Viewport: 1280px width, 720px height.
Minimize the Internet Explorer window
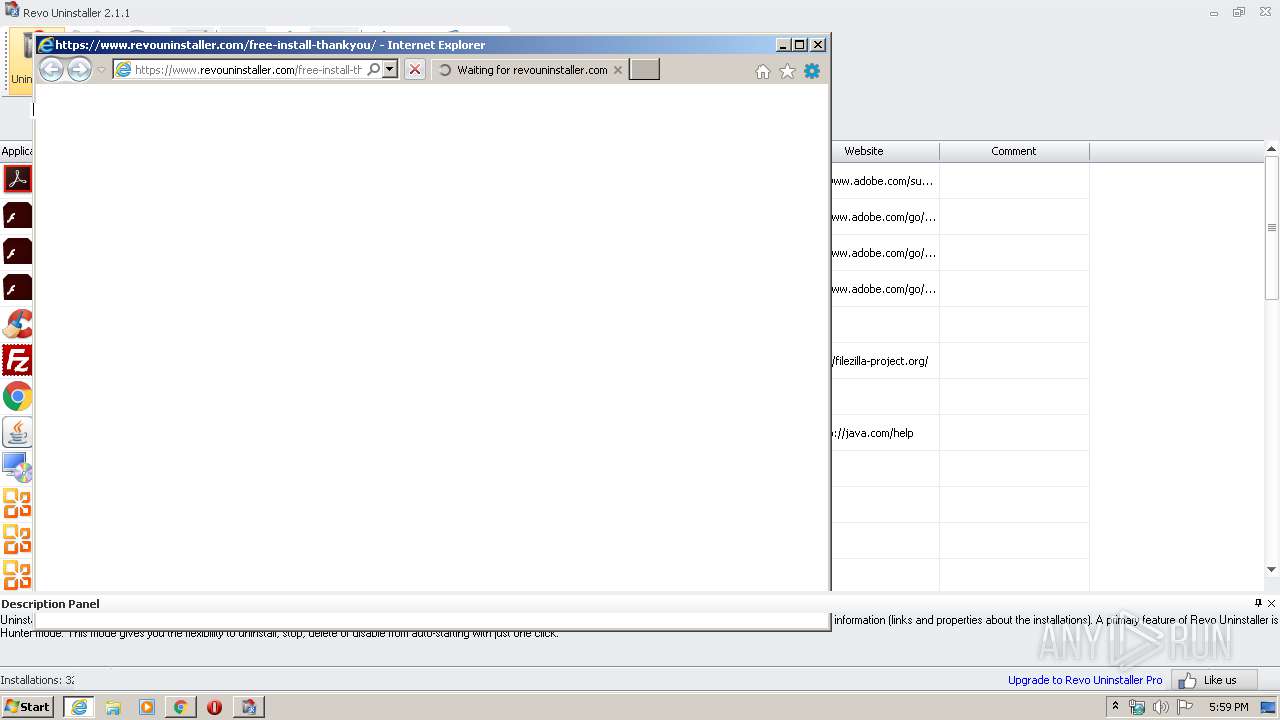tap(783, 45)
